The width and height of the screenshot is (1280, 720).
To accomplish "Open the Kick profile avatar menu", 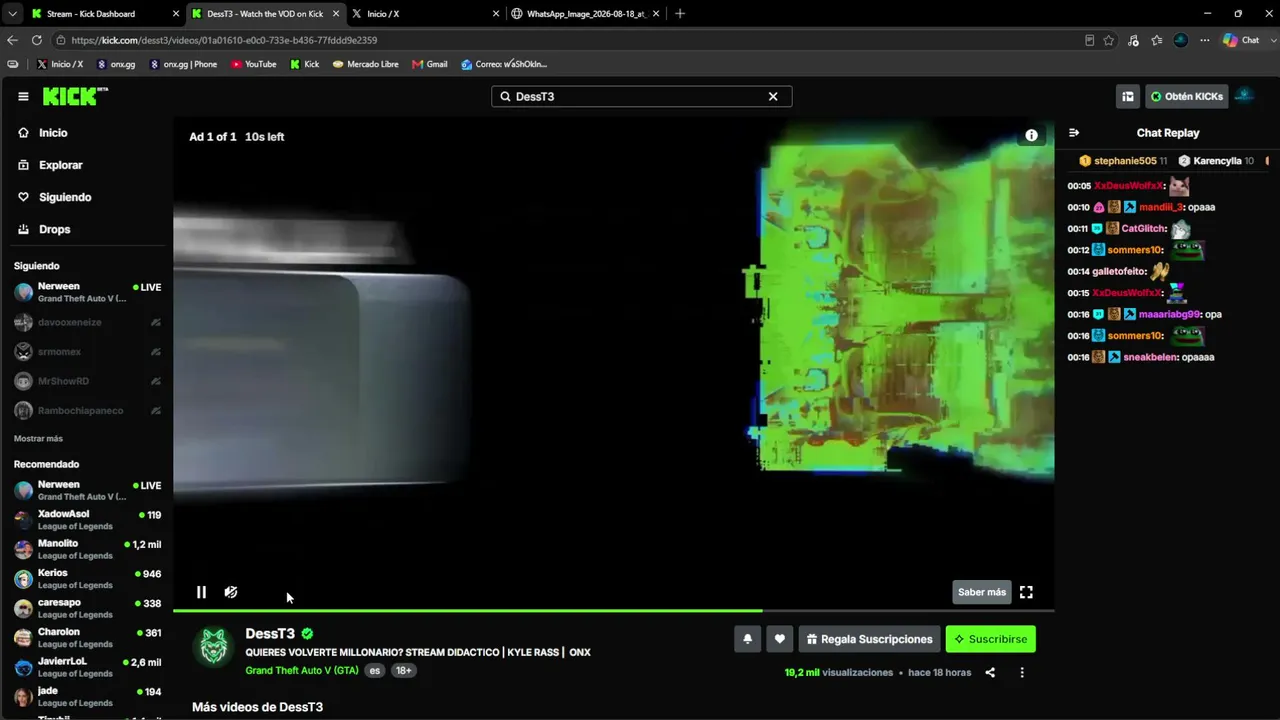I will (x=1245, y=96).
